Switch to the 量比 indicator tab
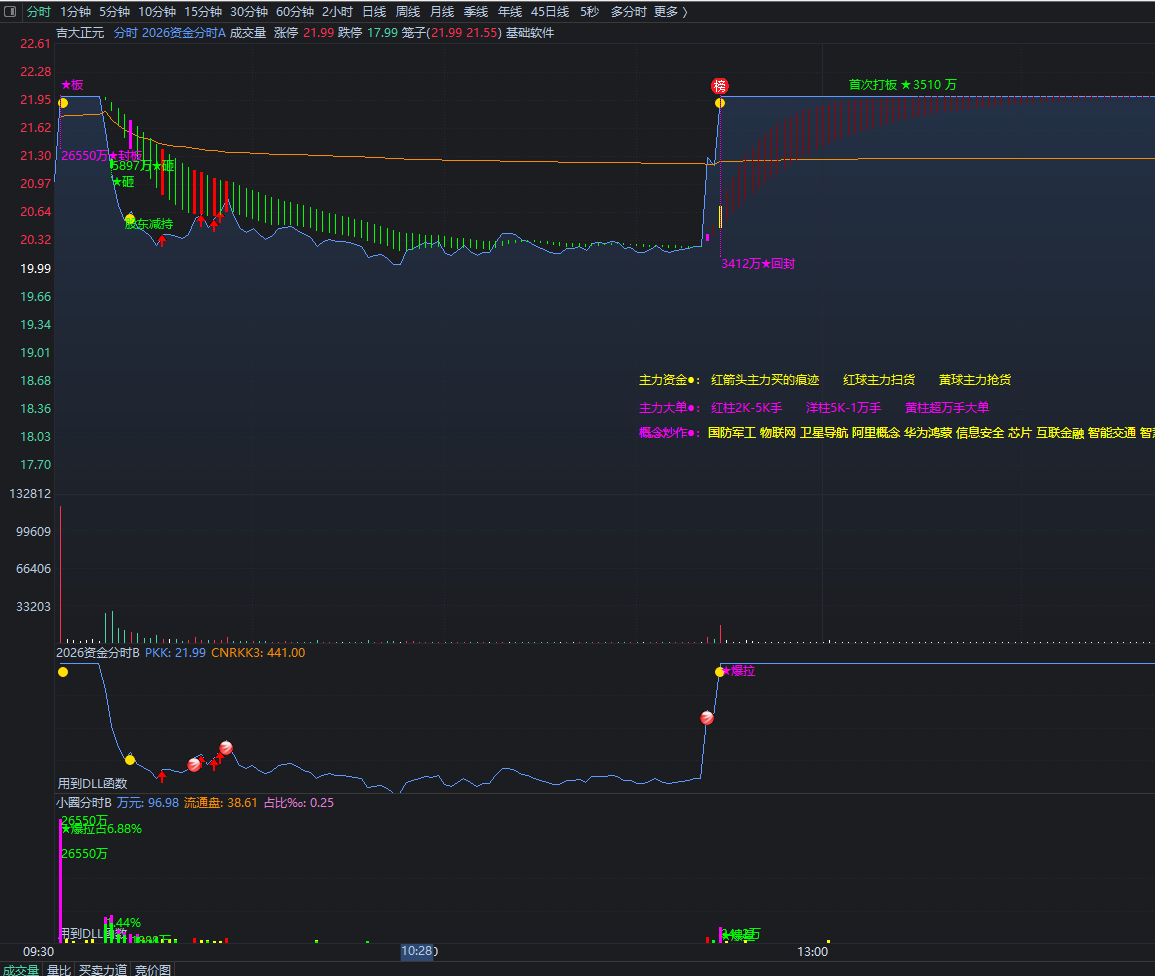1155x976 pixels. click(59, 970)
